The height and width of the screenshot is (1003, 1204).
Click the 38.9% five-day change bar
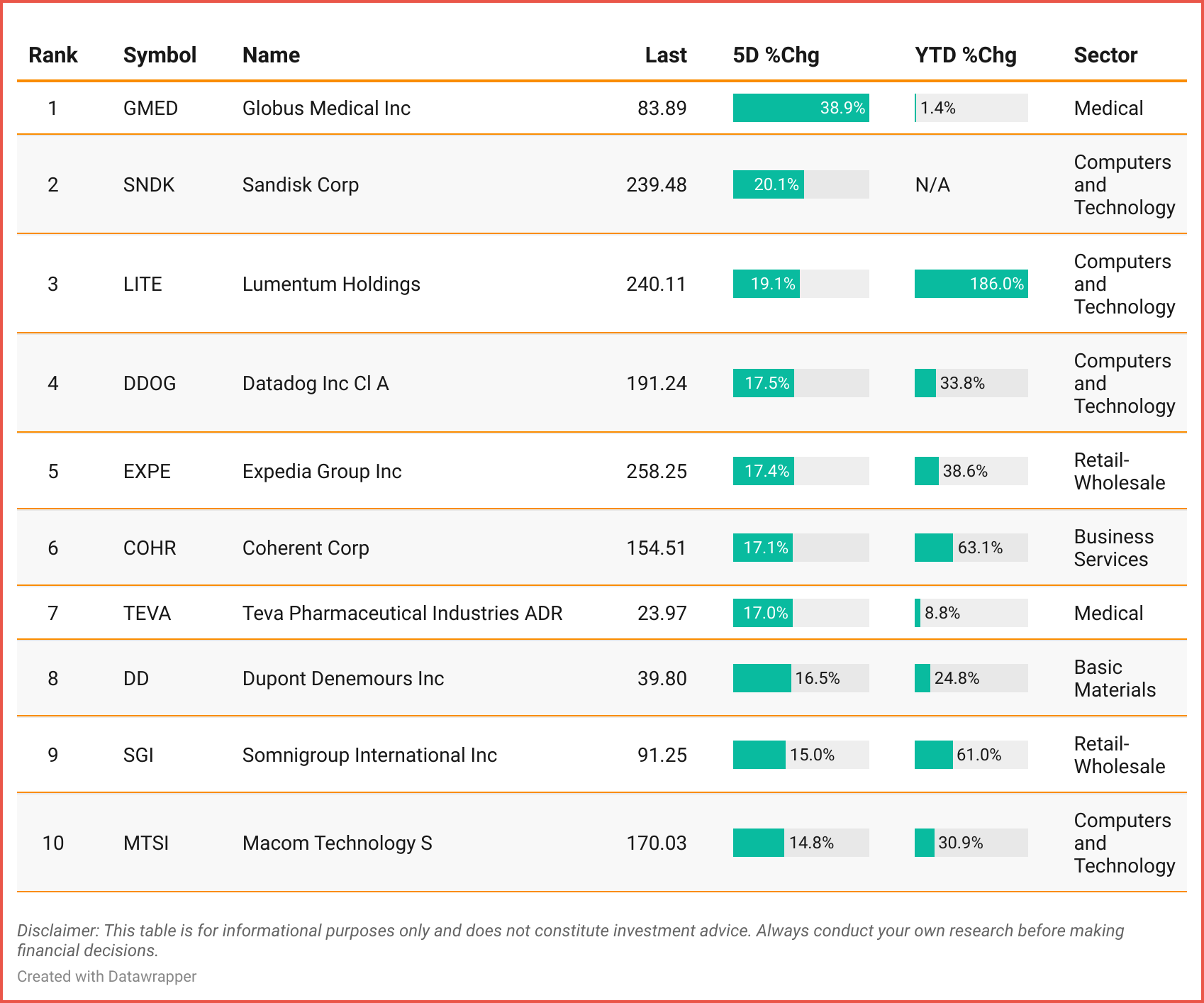(801, 109)
